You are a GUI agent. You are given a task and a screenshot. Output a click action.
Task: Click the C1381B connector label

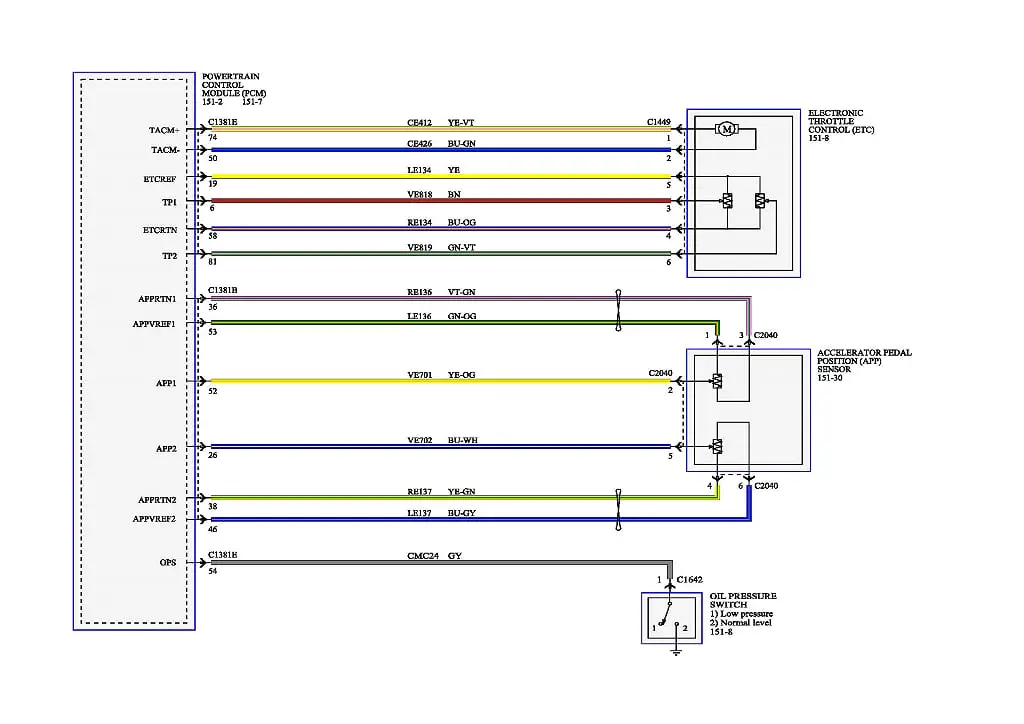223,291
